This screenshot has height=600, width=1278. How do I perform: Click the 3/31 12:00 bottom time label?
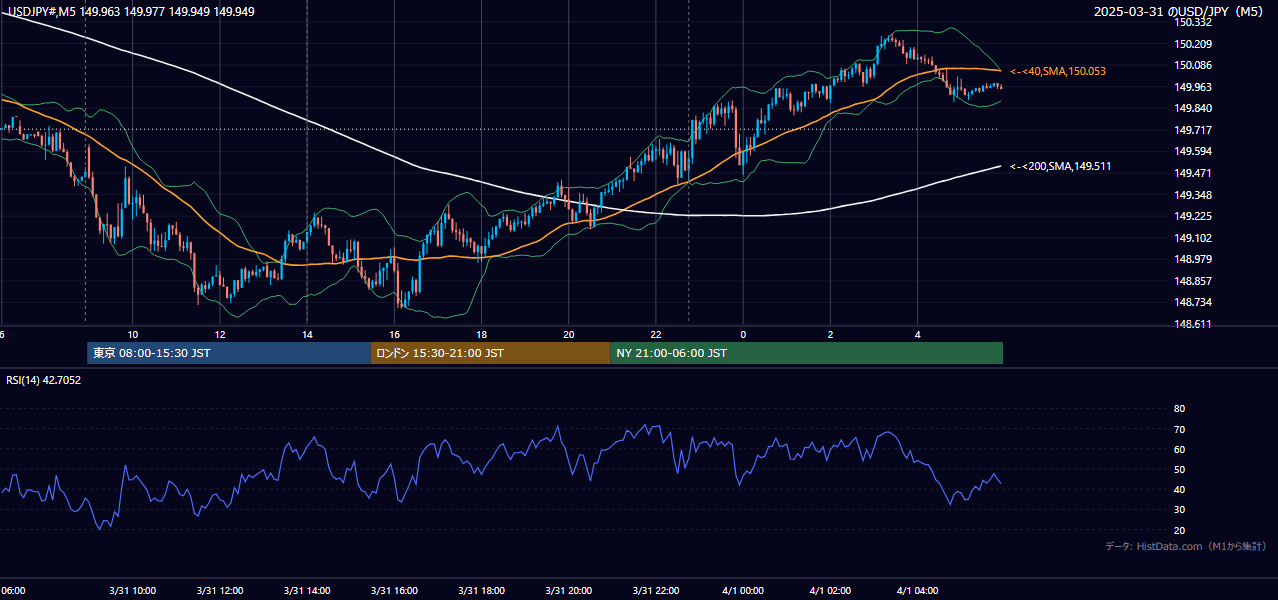[x=219, y=590]
